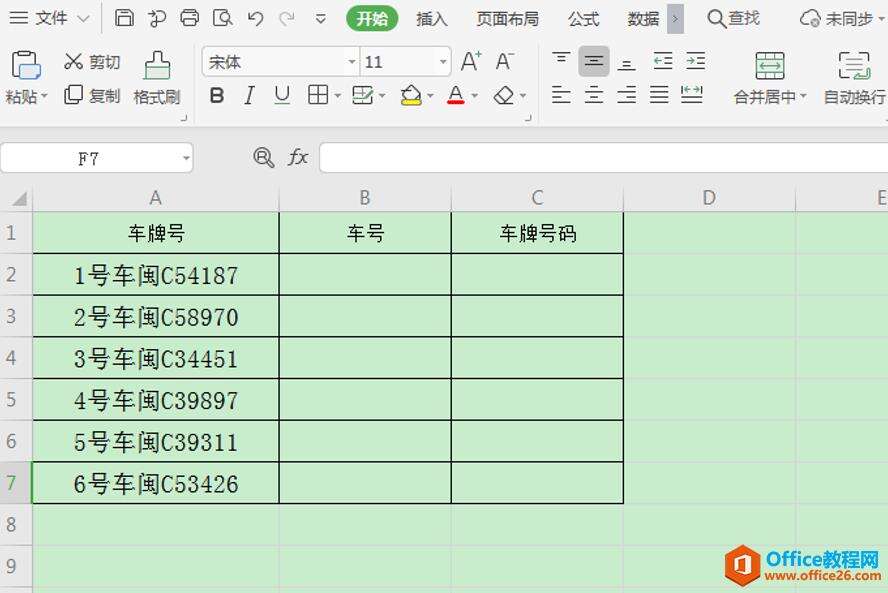Click the Print icon in quick toolbar
The height and width of the screenshot is (593, 888).
(189, 18)
